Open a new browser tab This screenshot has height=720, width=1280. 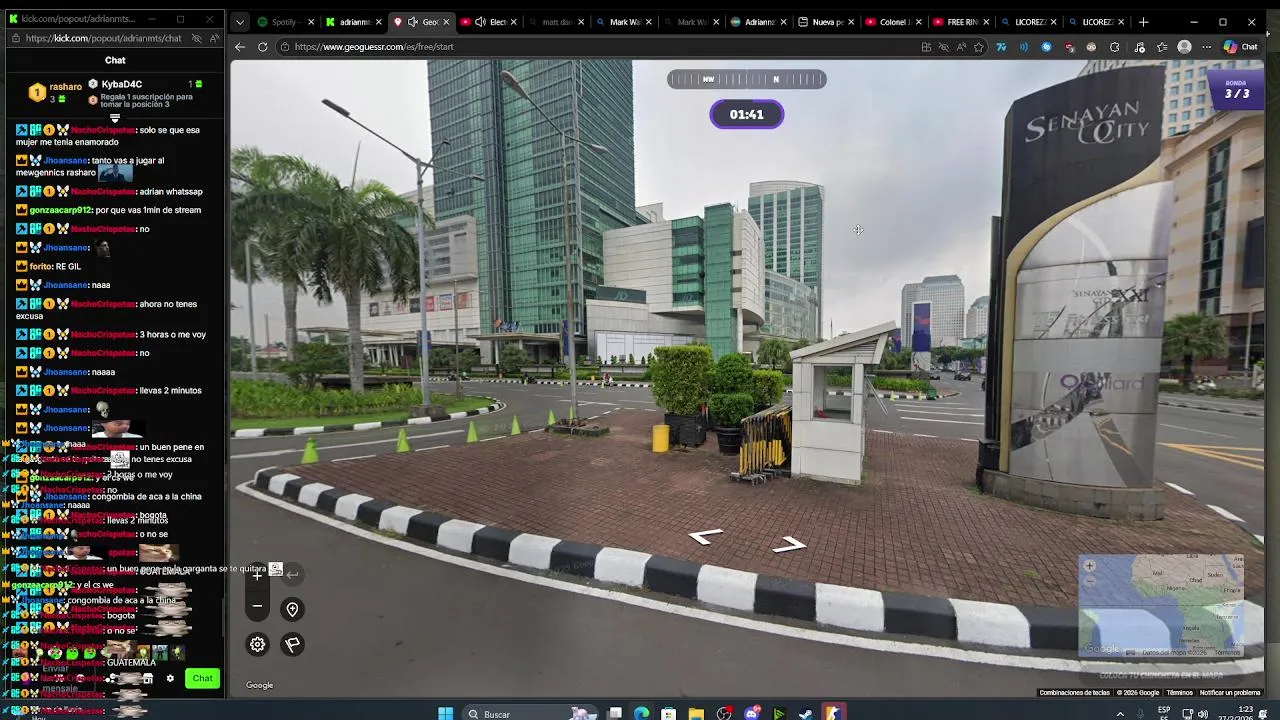[x=1143, y=22]
